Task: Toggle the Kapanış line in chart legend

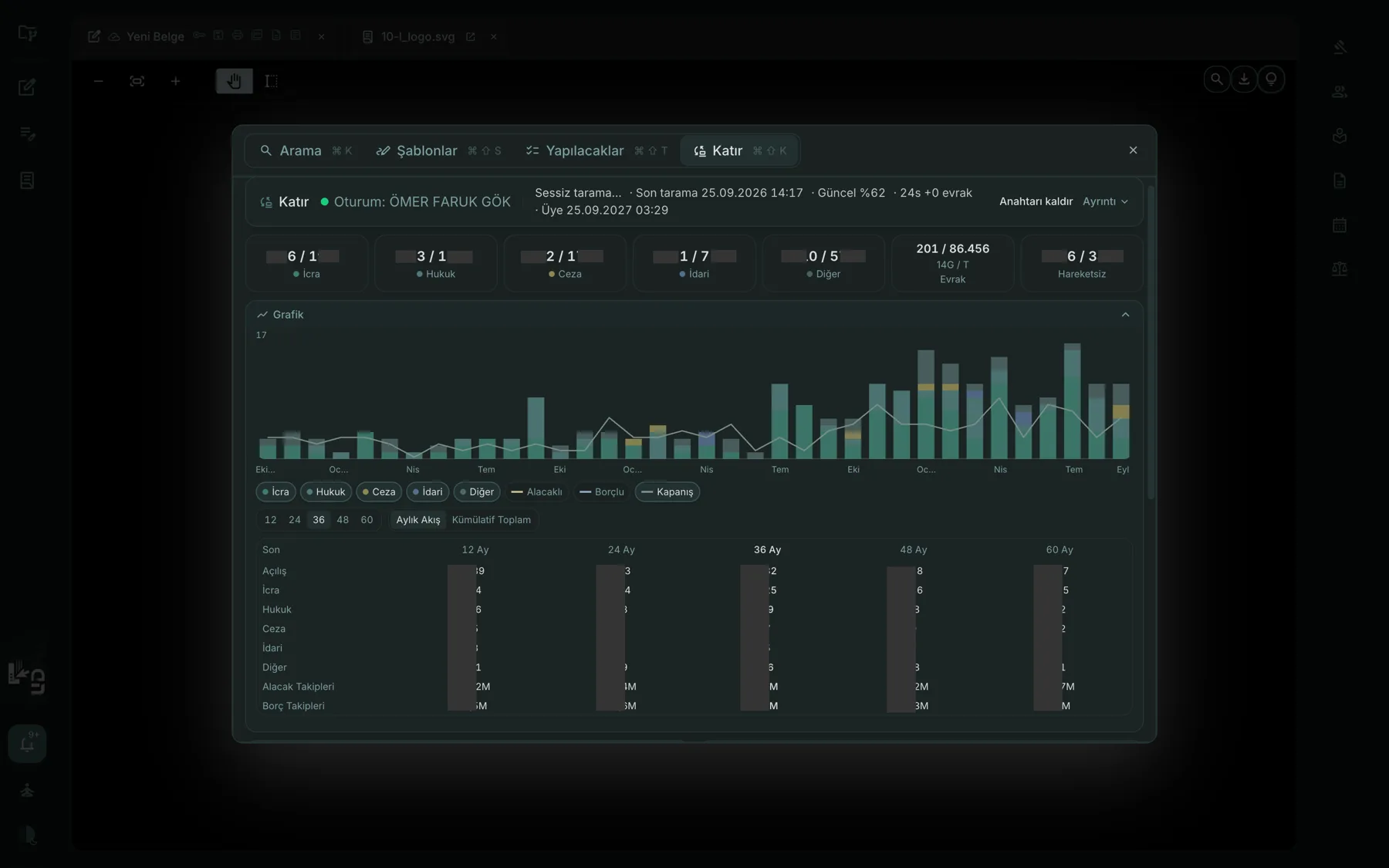Action: point(667,491)
